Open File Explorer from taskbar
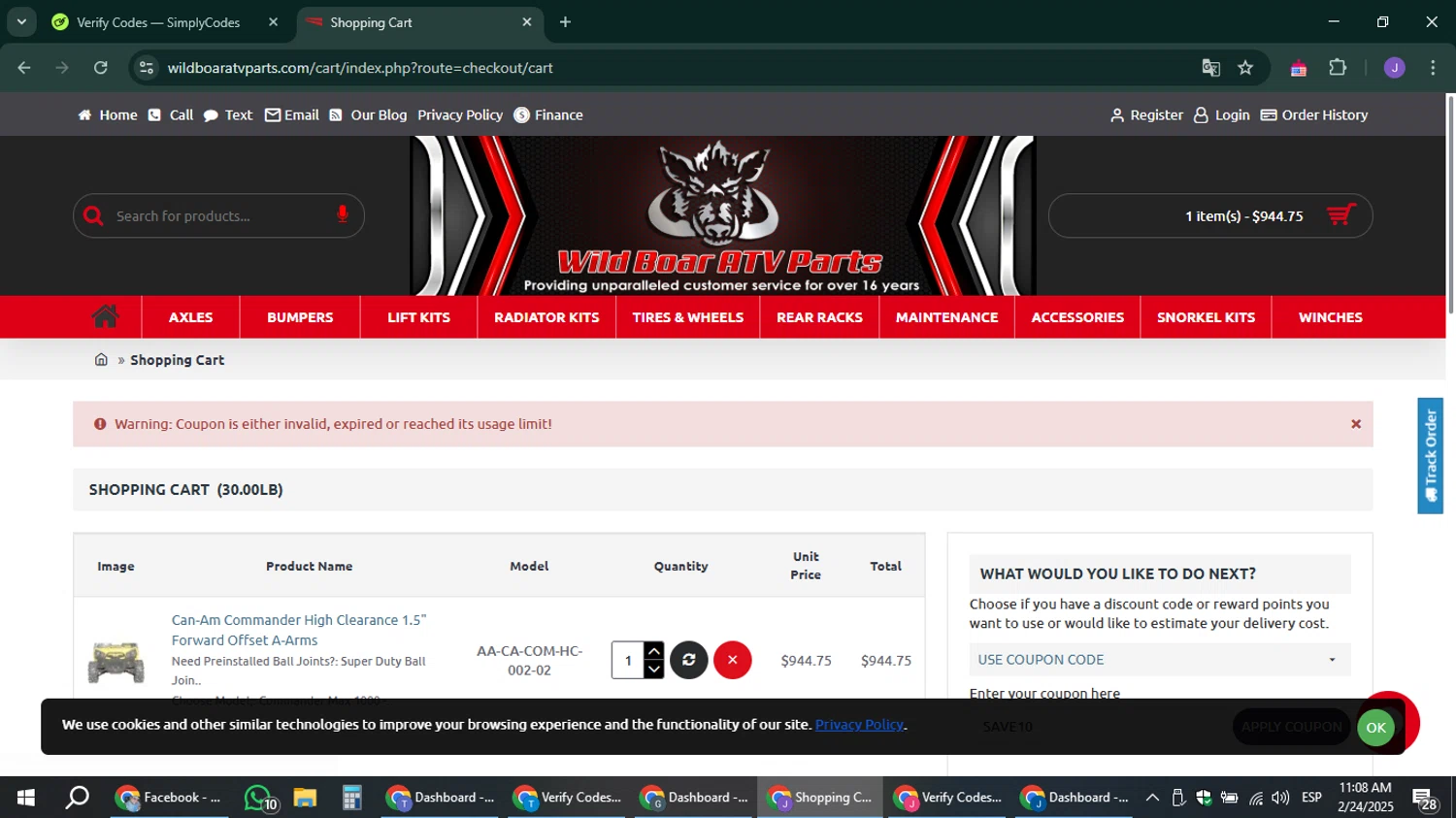 305,798
